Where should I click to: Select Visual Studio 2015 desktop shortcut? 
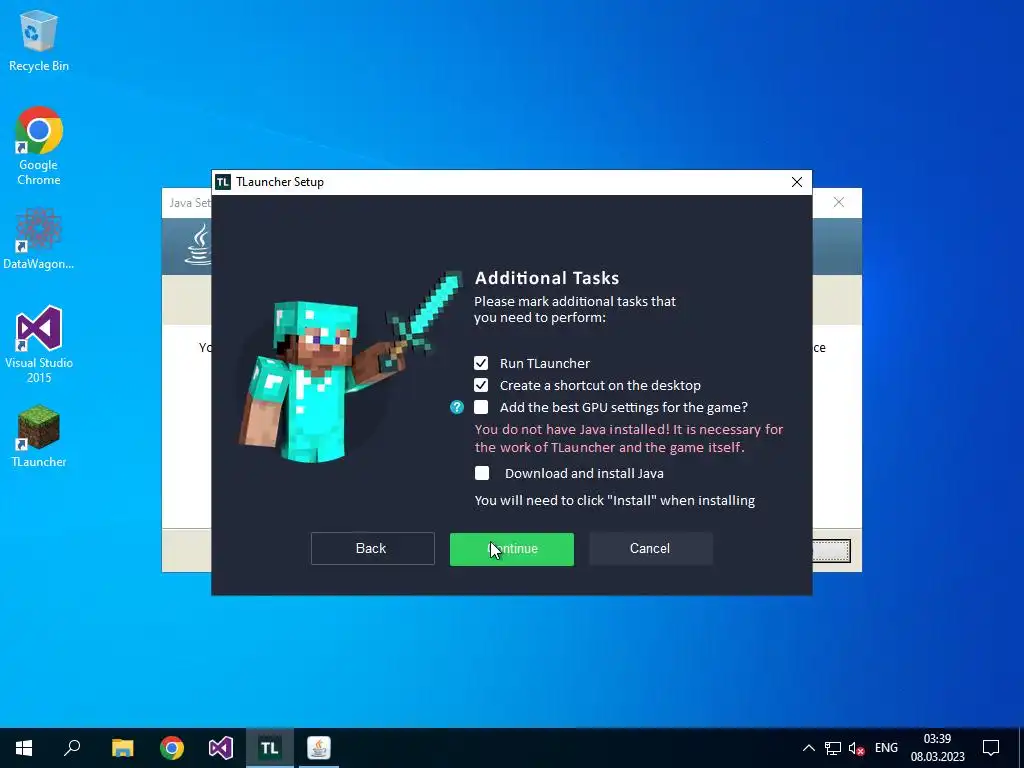click(x=39, y=344)
